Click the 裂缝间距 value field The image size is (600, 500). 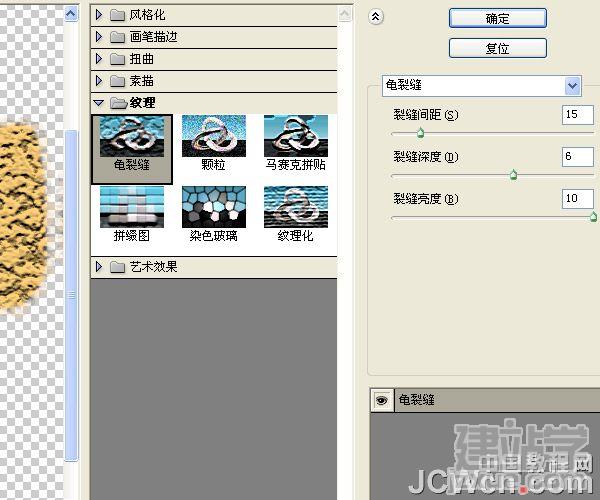click(x=578, y=114)
